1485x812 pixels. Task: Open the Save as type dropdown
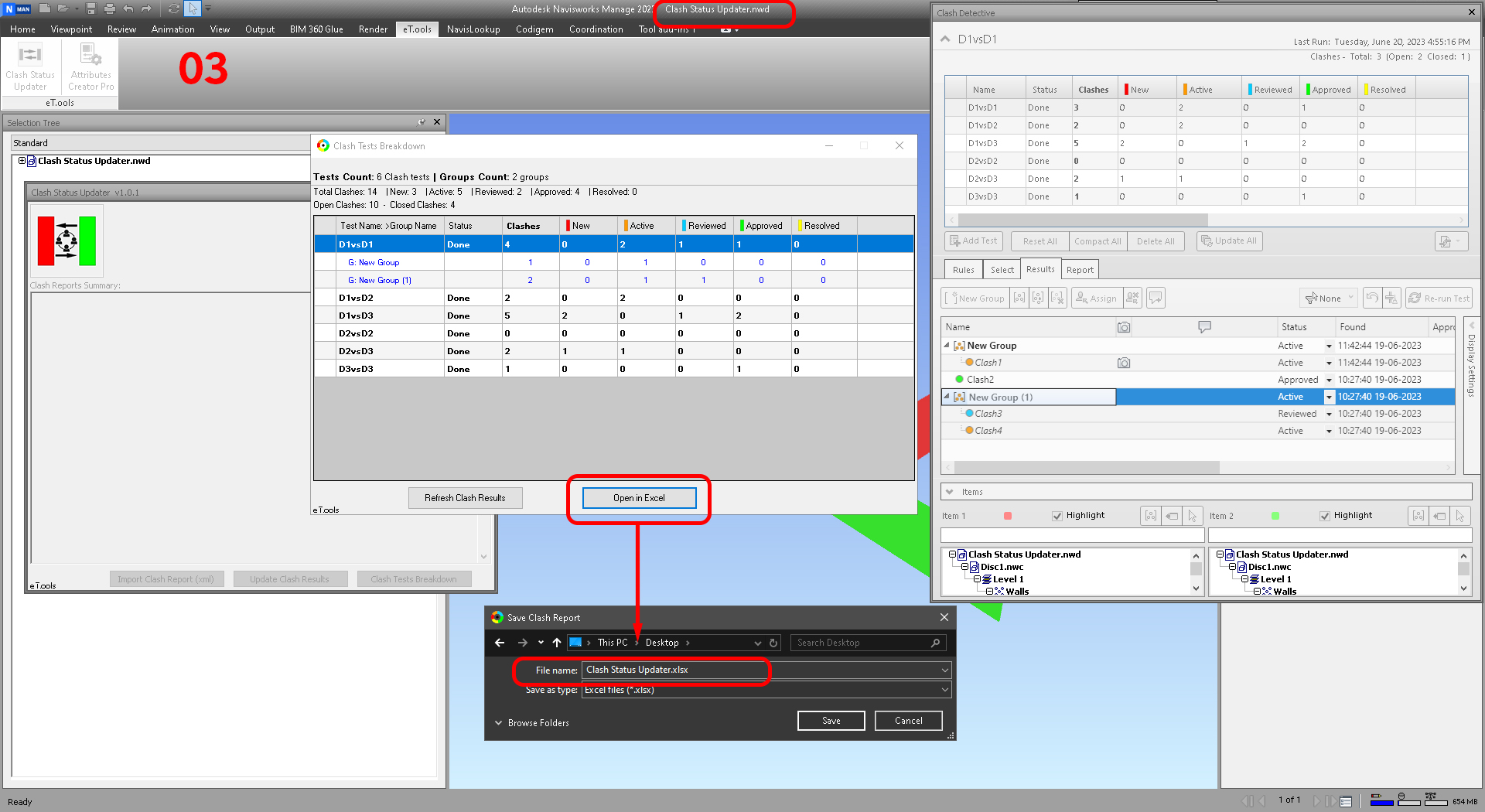(x=944, y=690)
